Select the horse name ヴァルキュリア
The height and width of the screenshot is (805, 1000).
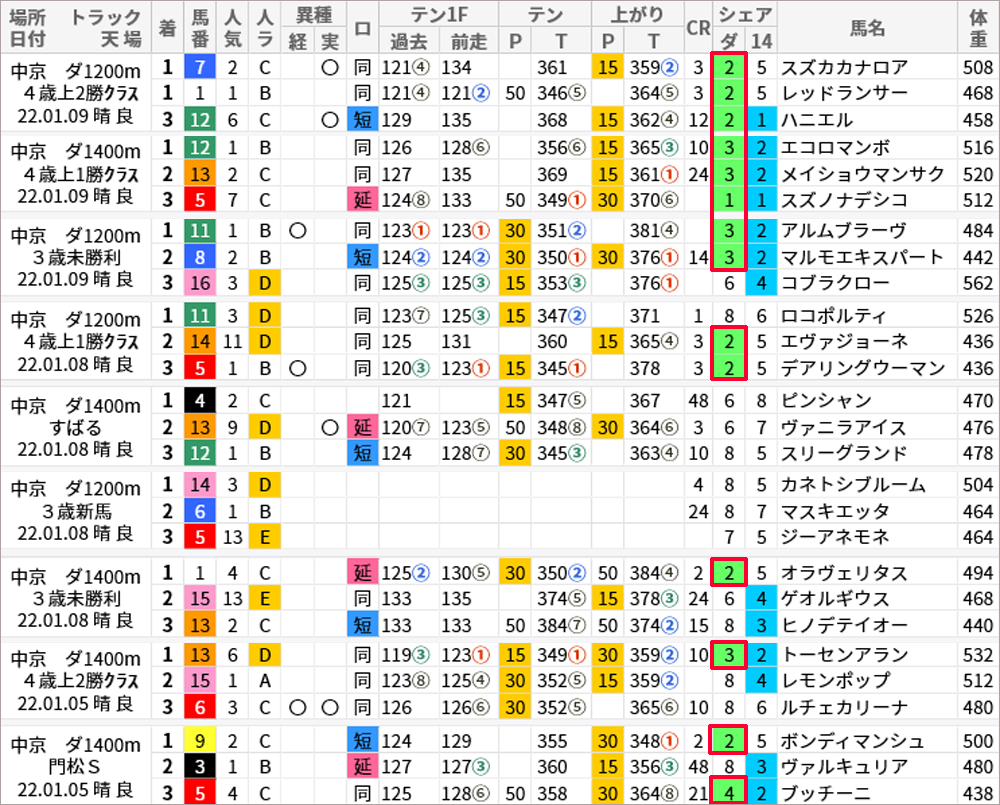844,767
